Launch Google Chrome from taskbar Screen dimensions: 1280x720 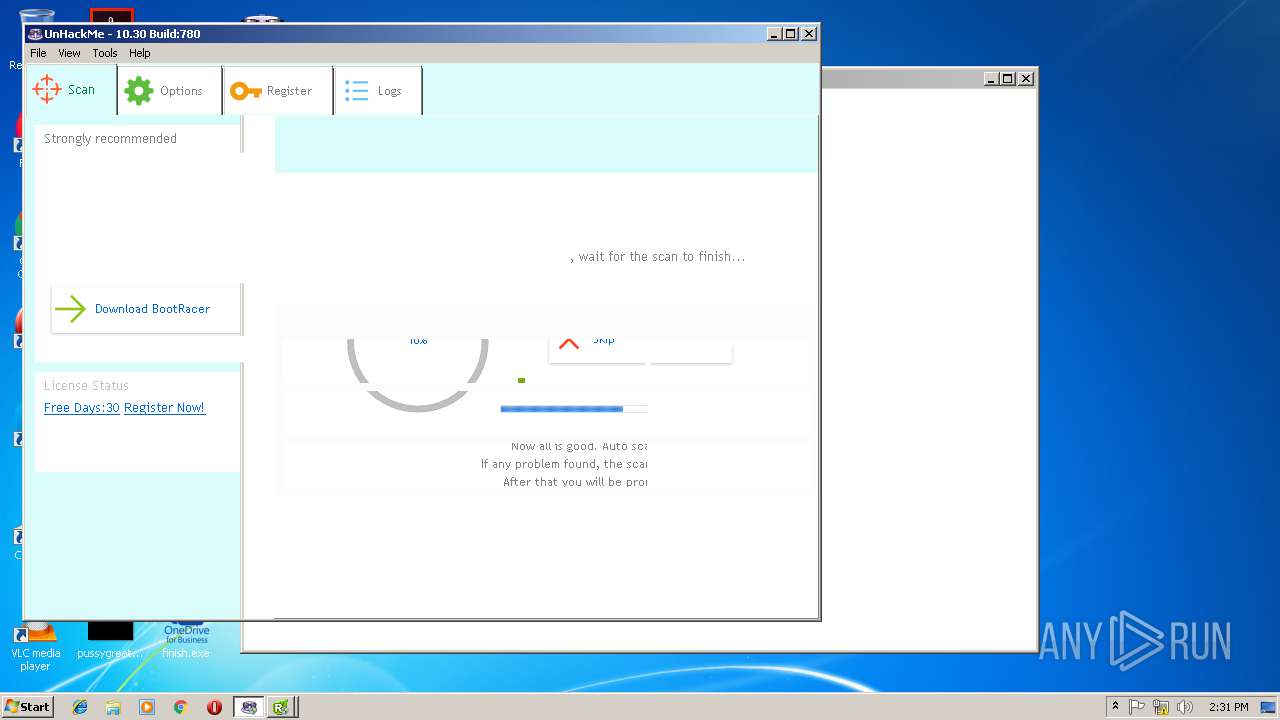pos(180,707)
